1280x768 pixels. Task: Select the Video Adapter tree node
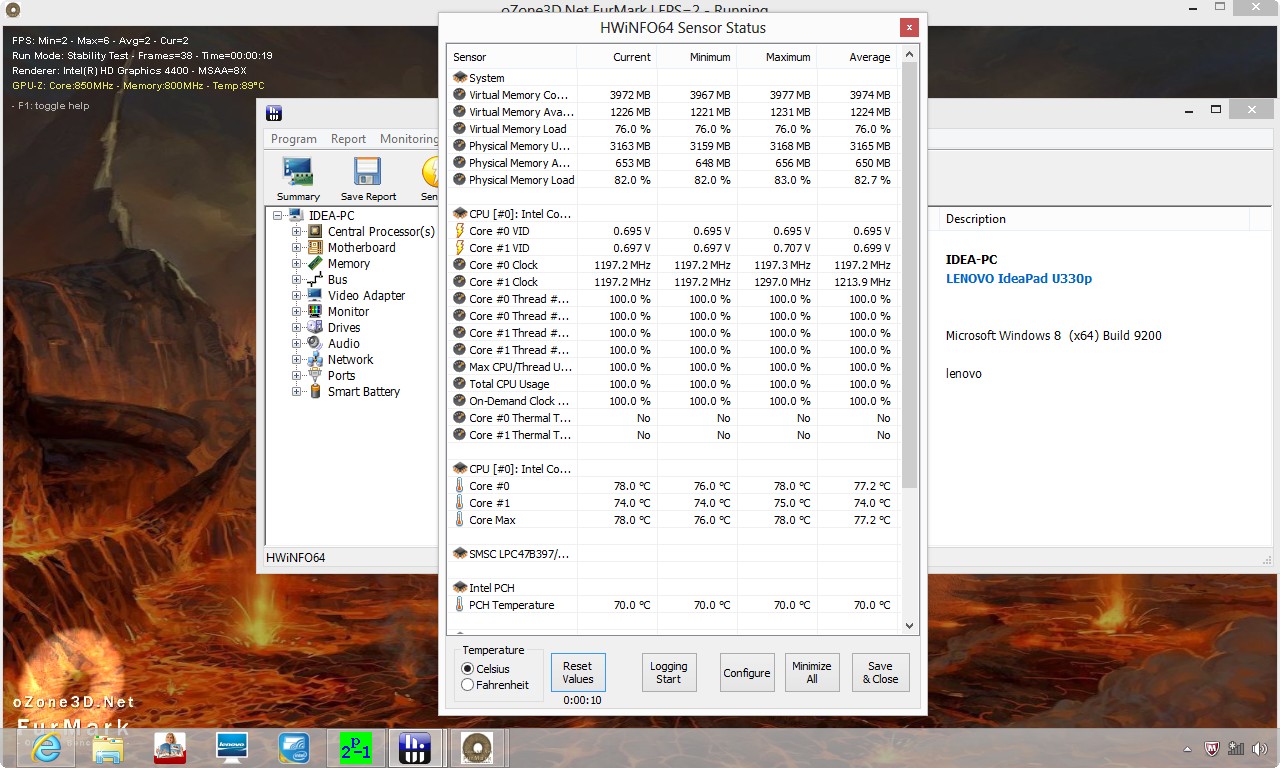click(366, 296)
